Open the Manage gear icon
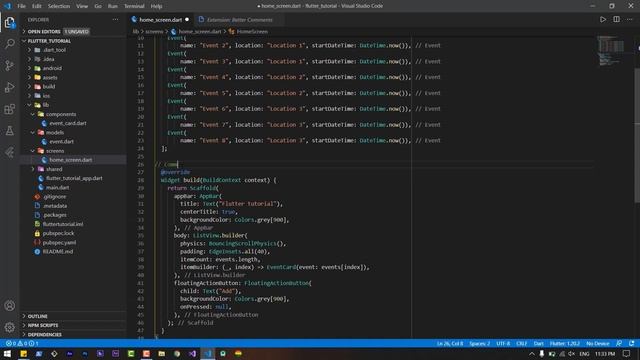The height and width of the screenshot is (360, 640). click(x=9, y=327)
